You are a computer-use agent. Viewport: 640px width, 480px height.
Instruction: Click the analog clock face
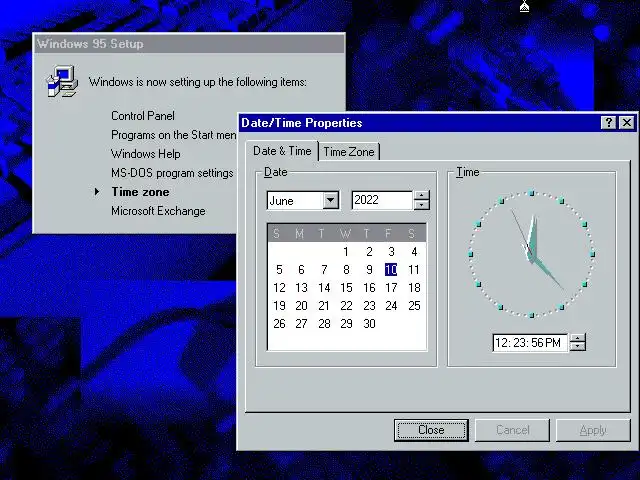coord(531,254)
